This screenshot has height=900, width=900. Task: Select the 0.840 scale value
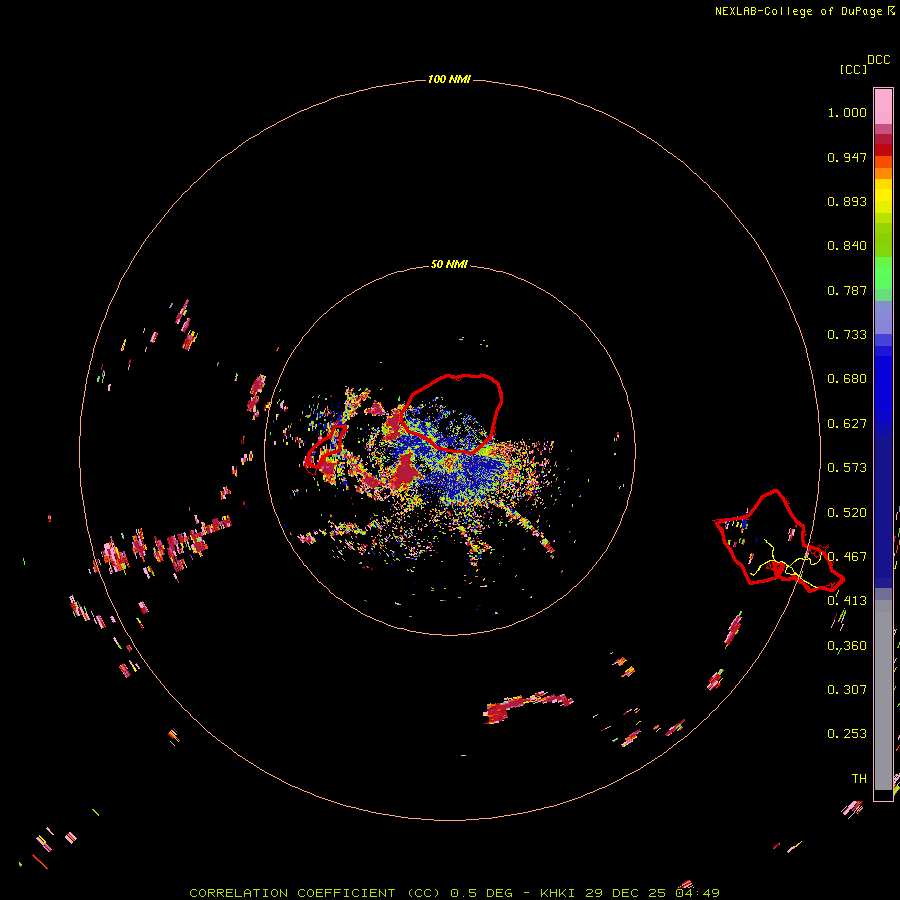(x=847, y=246)
